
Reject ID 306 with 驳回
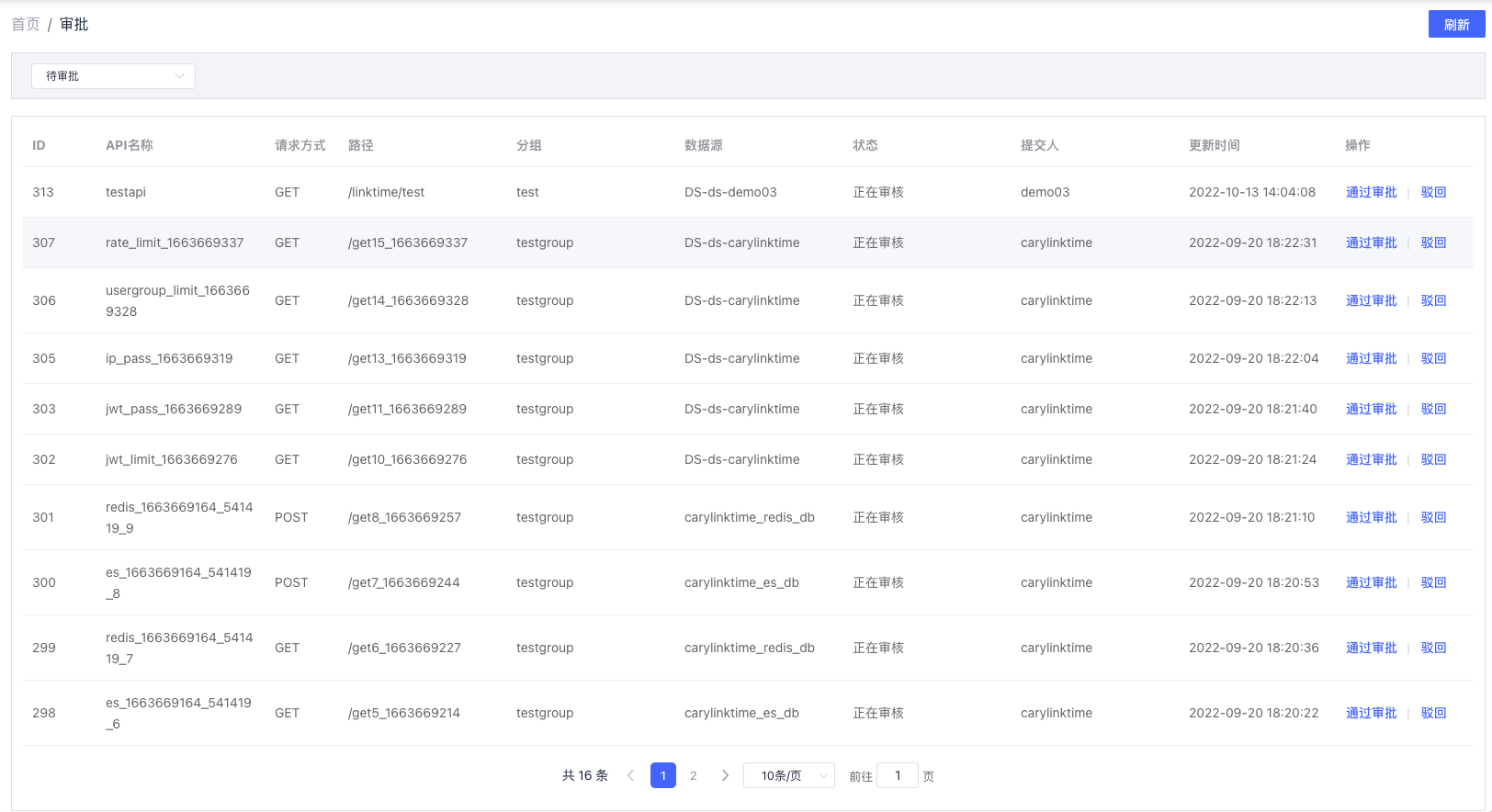coord(1433,300)
